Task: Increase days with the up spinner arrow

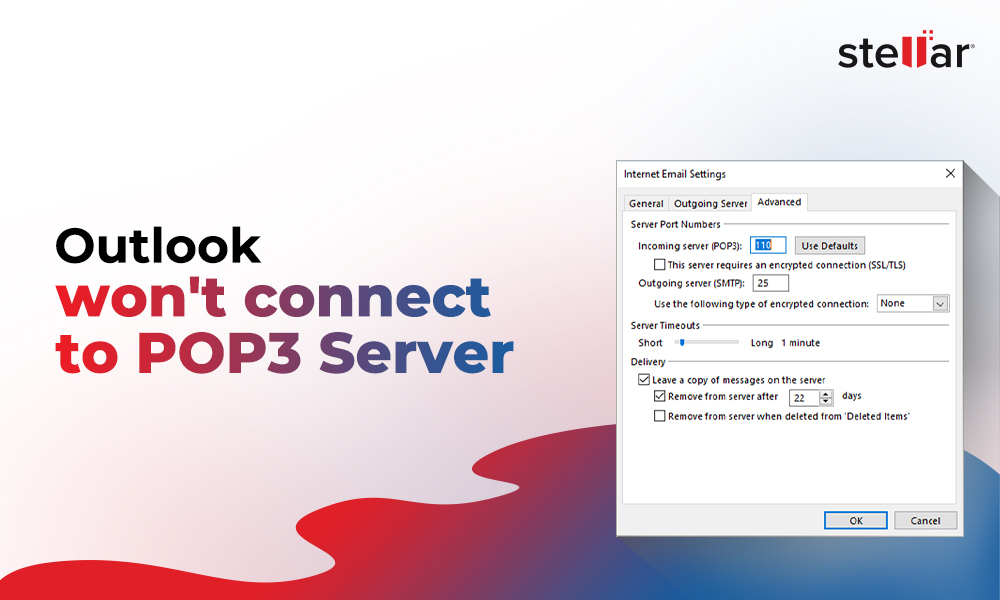Action: (825, 394)
